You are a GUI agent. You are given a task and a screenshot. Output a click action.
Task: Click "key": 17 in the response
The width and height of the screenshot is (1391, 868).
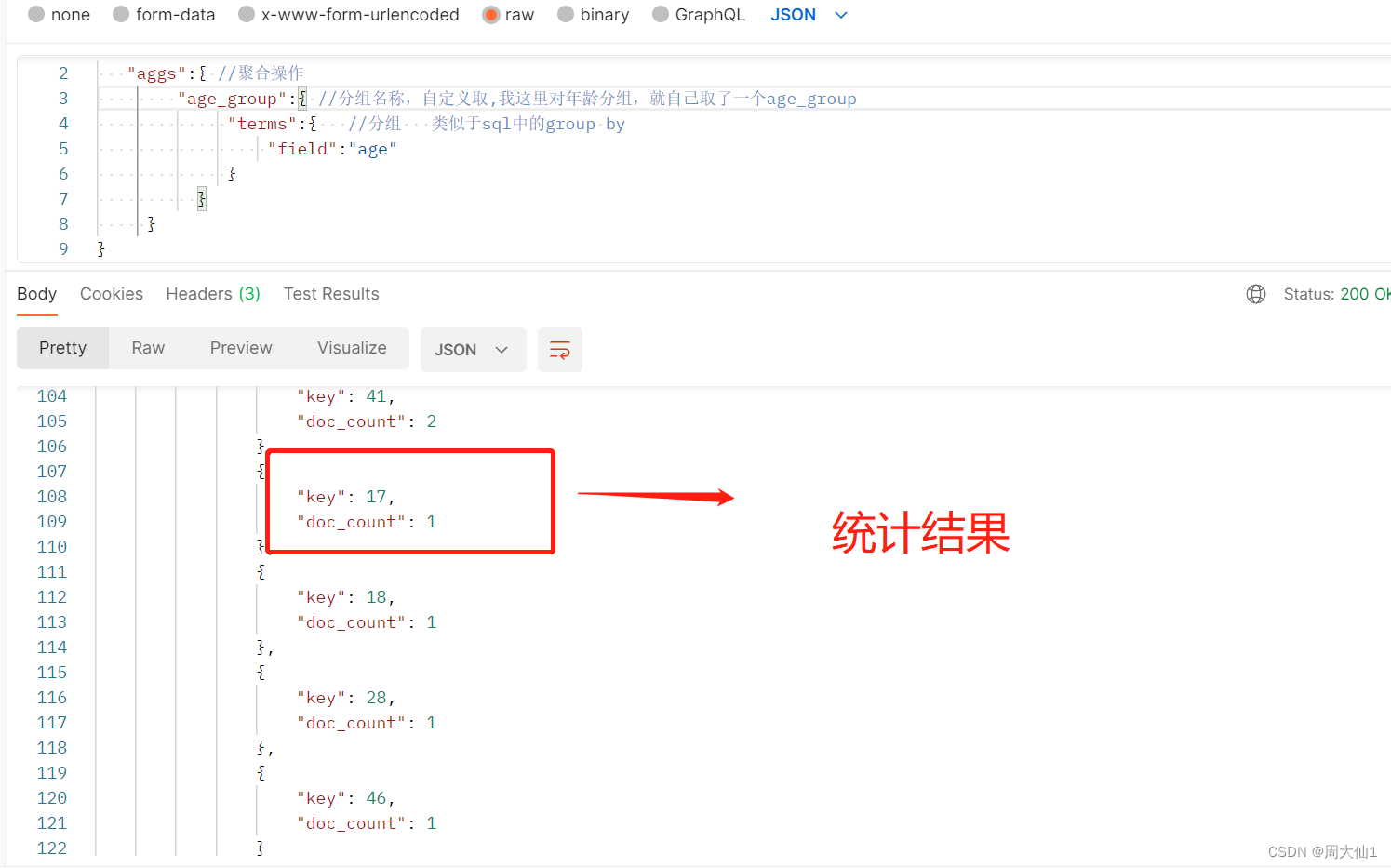pyautogui.click(x=346, y=497)
